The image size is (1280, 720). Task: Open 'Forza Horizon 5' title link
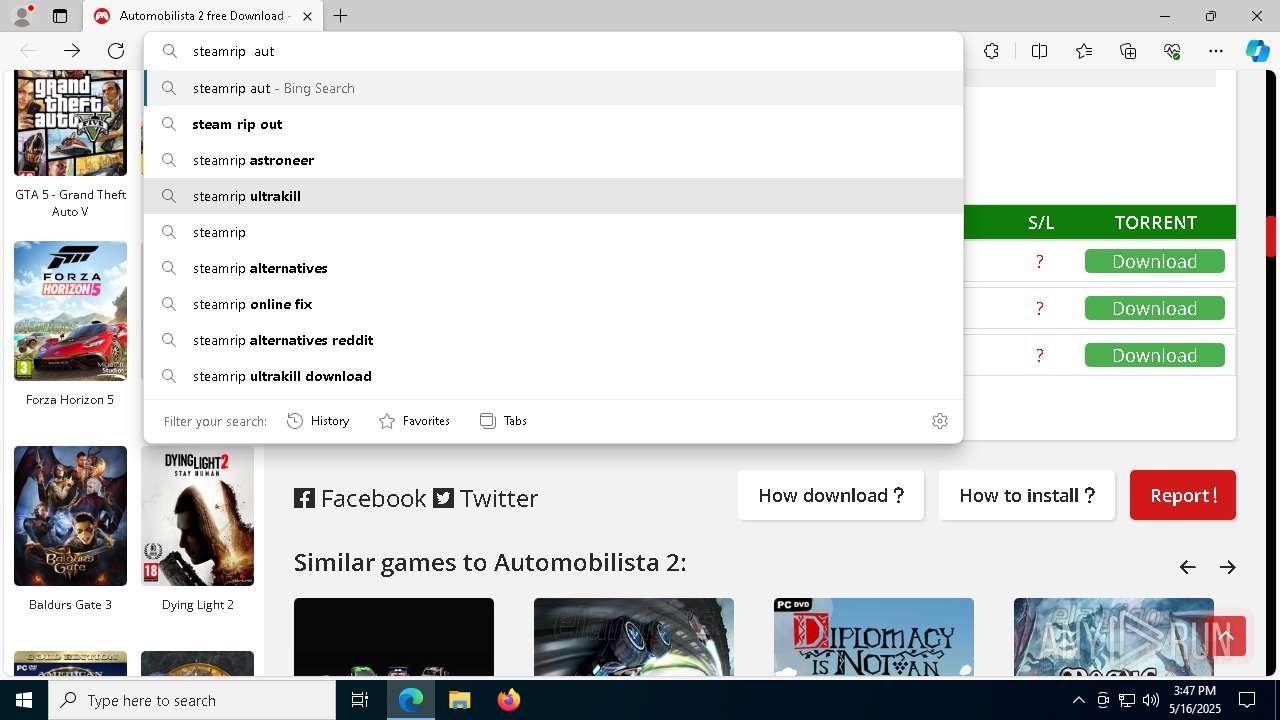point(70,399)
